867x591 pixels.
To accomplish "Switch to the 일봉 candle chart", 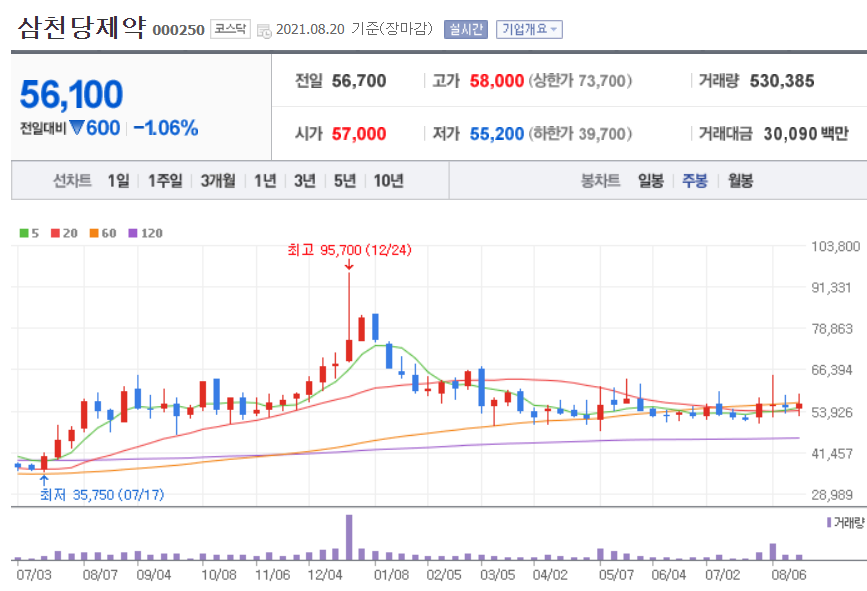I will (650, 180).
